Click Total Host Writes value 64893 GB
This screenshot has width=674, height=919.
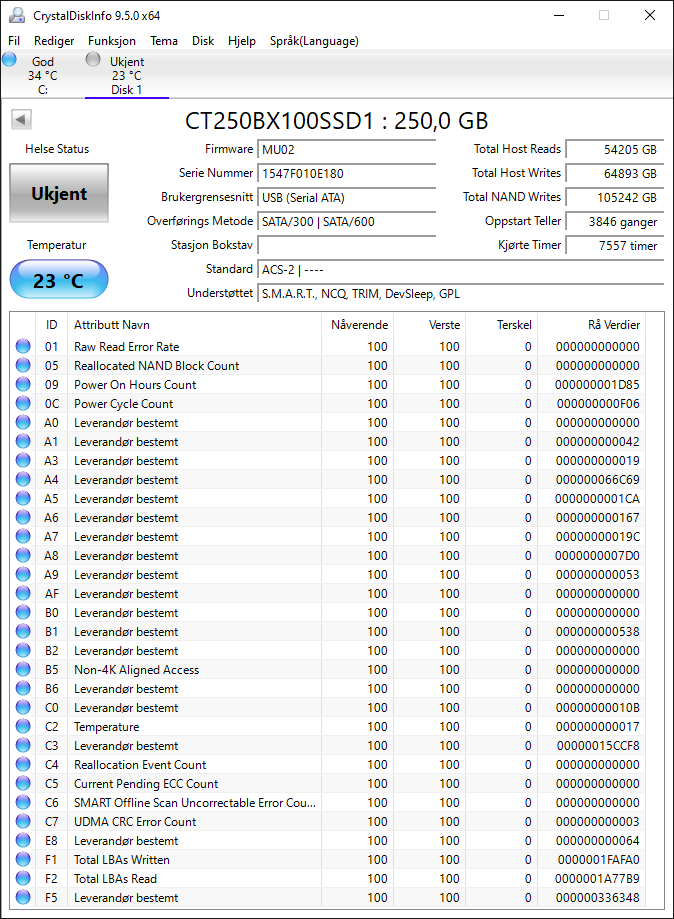[x=615, y=173]
